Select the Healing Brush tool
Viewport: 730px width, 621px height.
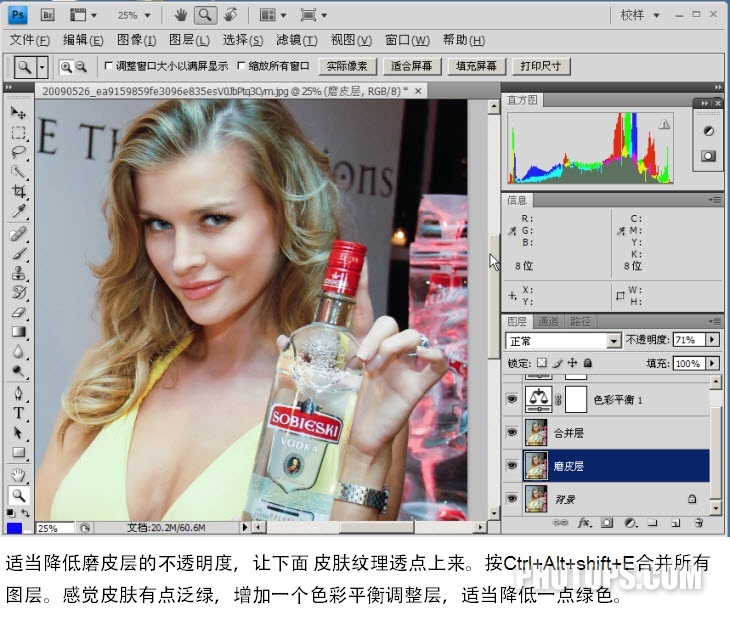[x=18, y=234]
